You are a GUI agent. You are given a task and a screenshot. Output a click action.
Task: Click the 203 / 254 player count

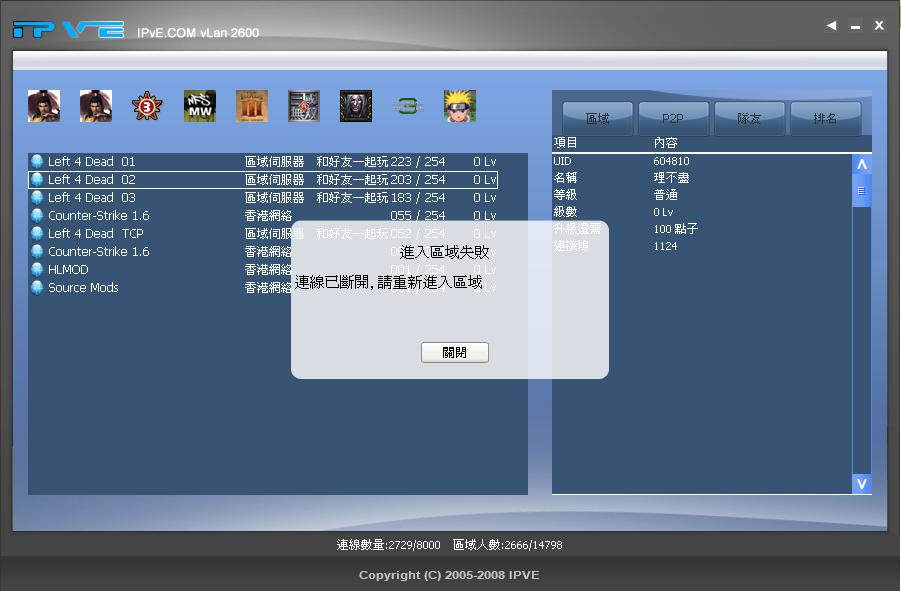(x=418, y=179)
